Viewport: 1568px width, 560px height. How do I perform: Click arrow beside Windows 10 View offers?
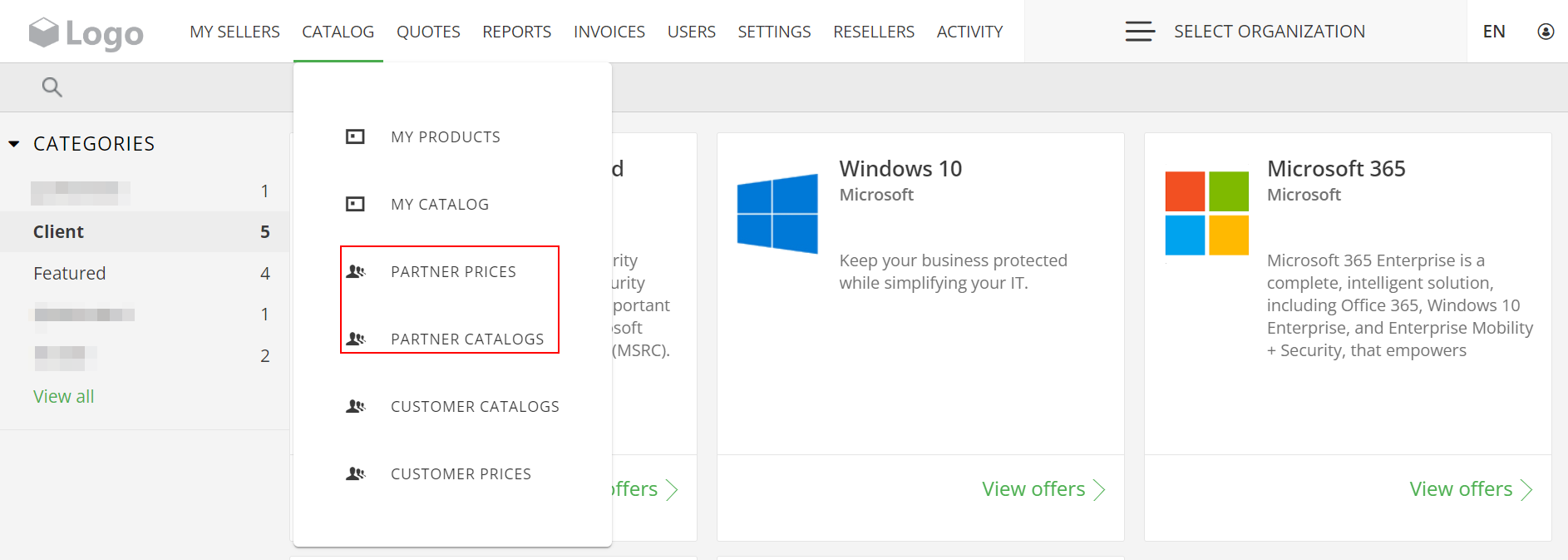tap(1099, 489)
